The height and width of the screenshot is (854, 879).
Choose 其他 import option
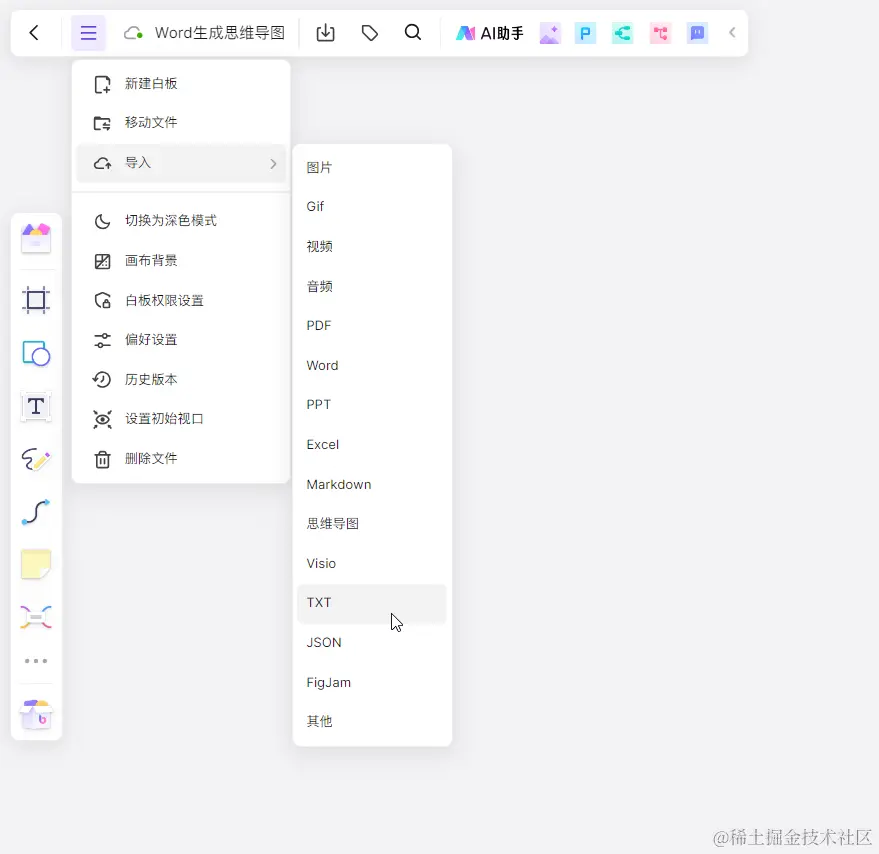pyautogui.click(x=372, y=722)
